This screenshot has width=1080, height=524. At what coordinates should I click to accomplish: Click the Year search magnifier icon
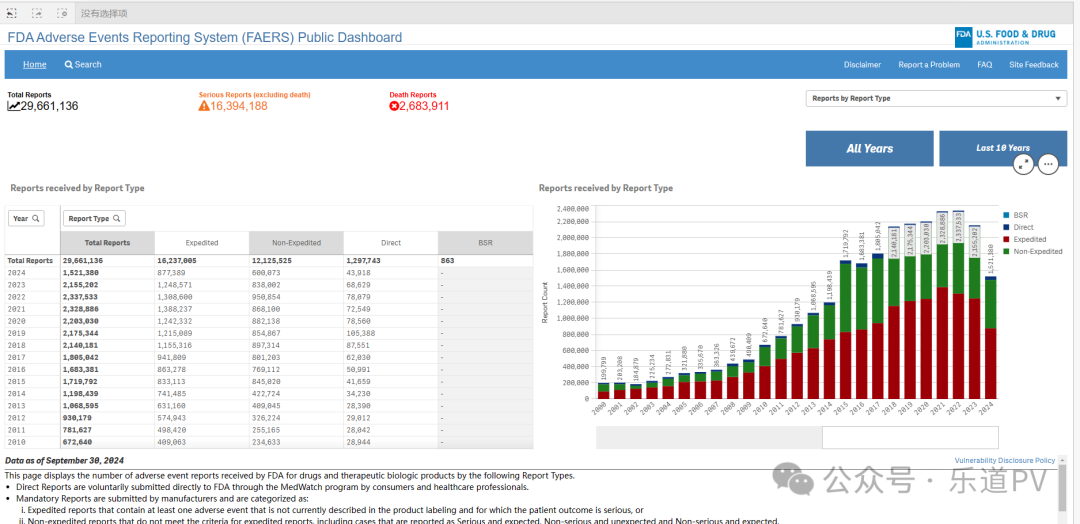(35, 218)
